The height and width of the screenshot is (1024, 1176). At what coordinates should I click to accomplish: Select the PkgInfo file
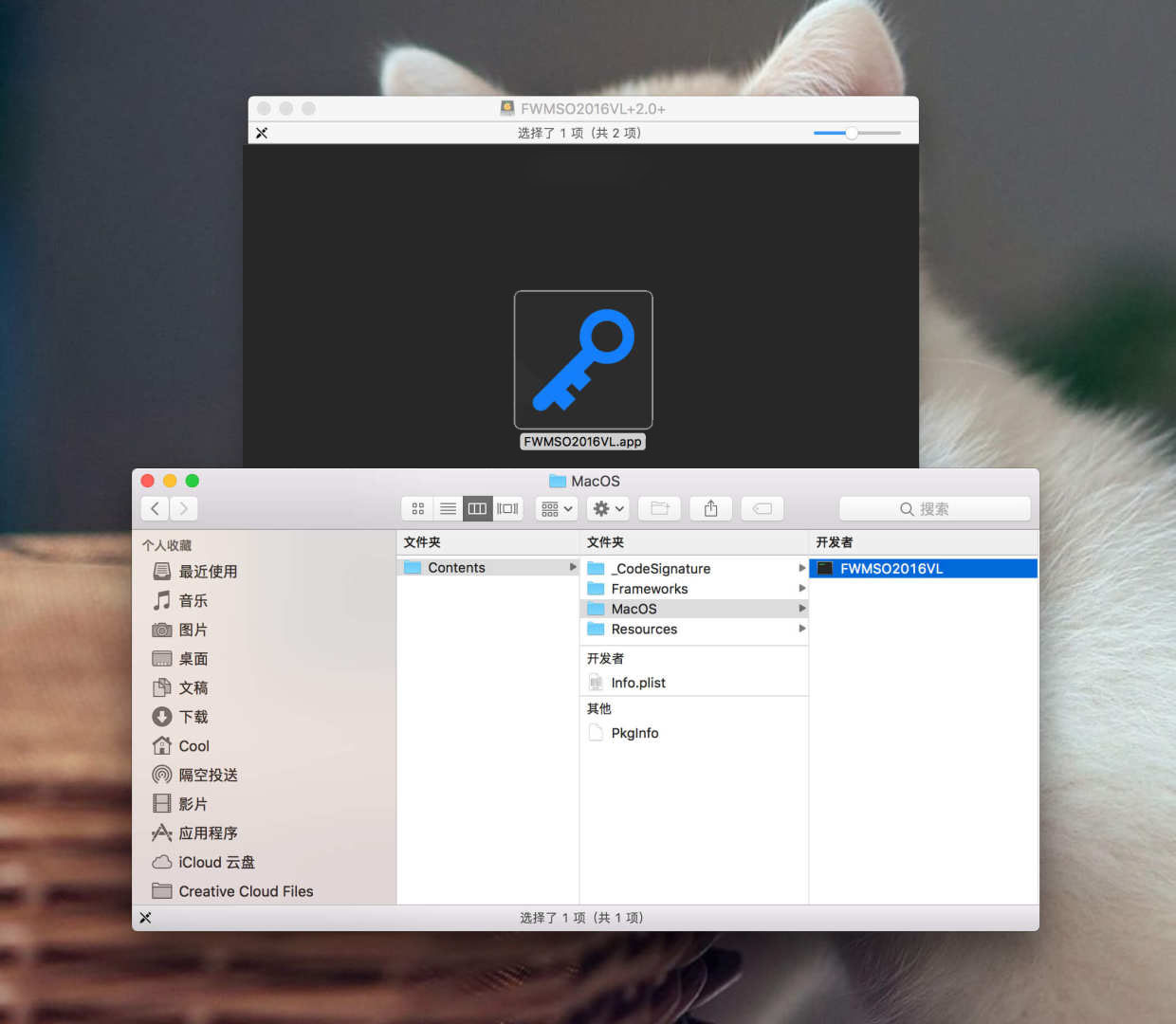pyautogui.click(x=694, y=733)
